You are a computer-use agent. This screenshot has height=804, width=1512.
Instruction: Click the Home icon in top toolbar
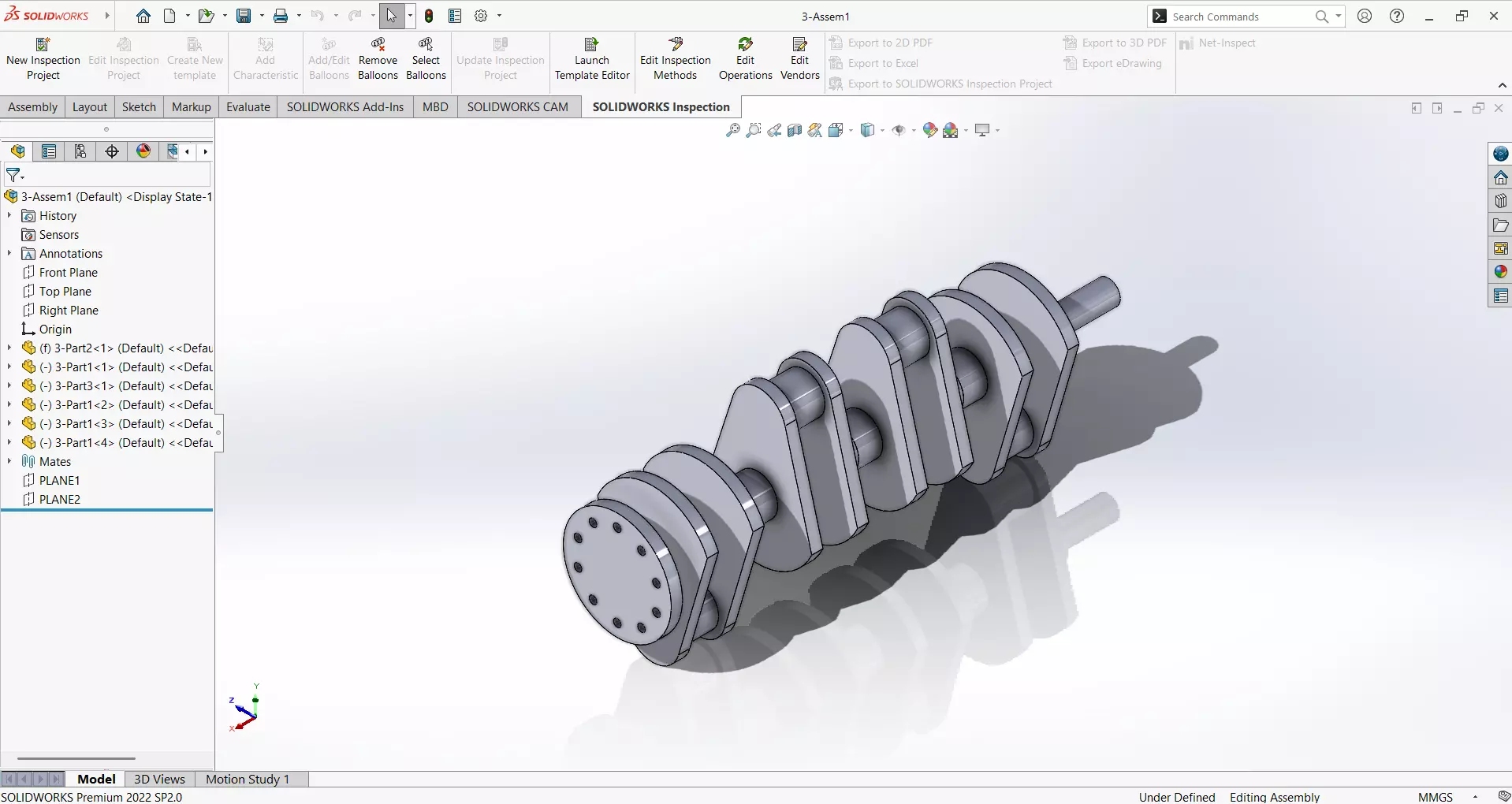[143, 16]
